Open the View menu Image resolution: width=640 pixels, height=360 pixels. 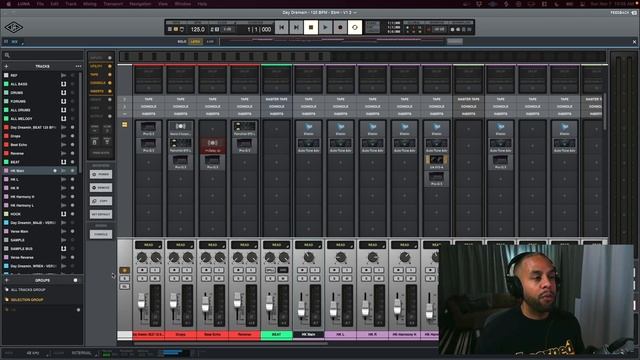[x=163, y=4]
